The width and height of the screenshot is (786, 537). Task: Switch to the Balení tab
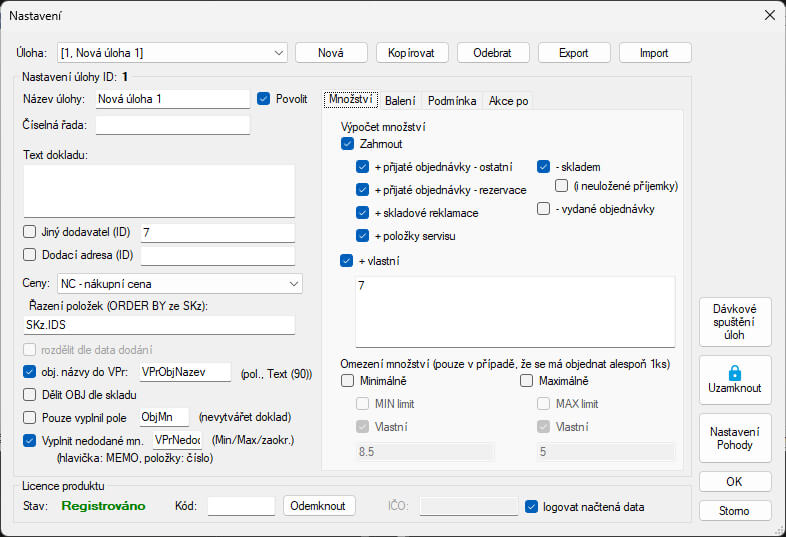[x=400, y=101]
